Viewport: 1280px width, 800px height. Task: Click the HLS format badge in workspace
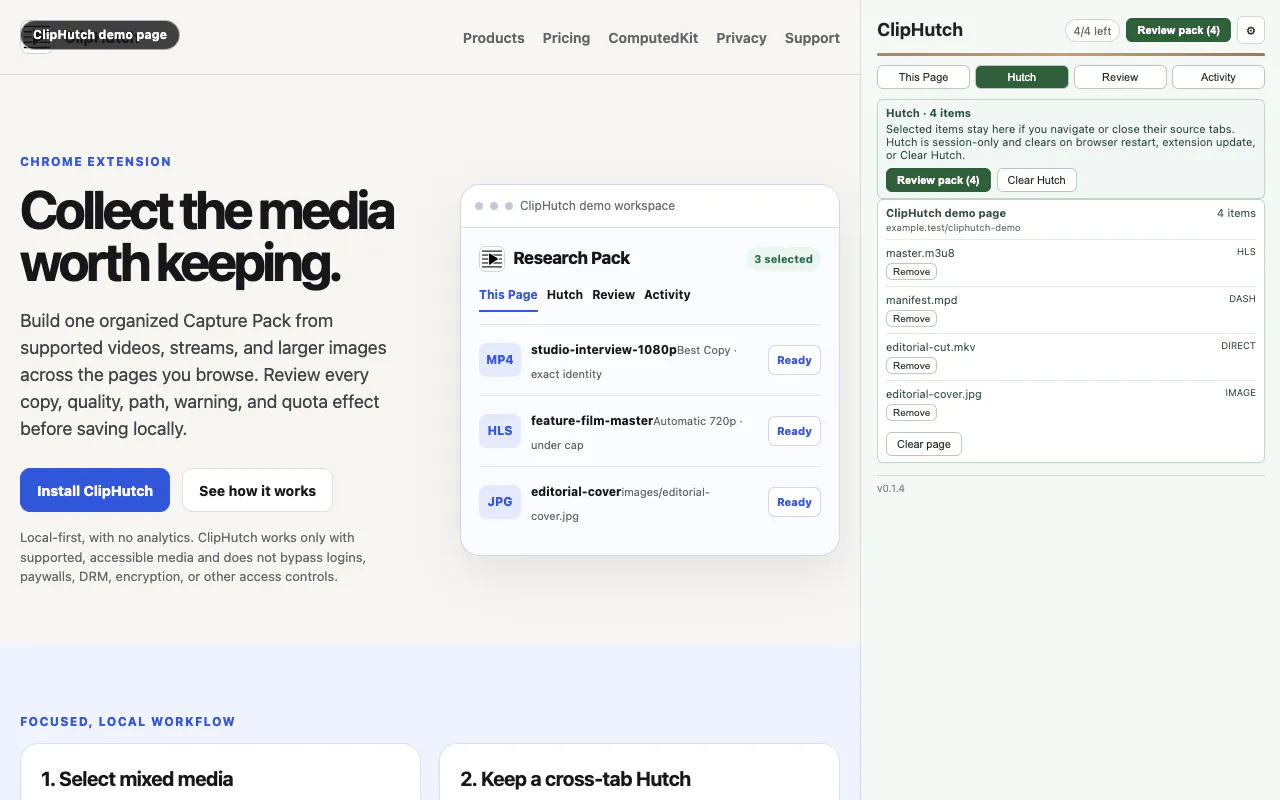point(500,431)
